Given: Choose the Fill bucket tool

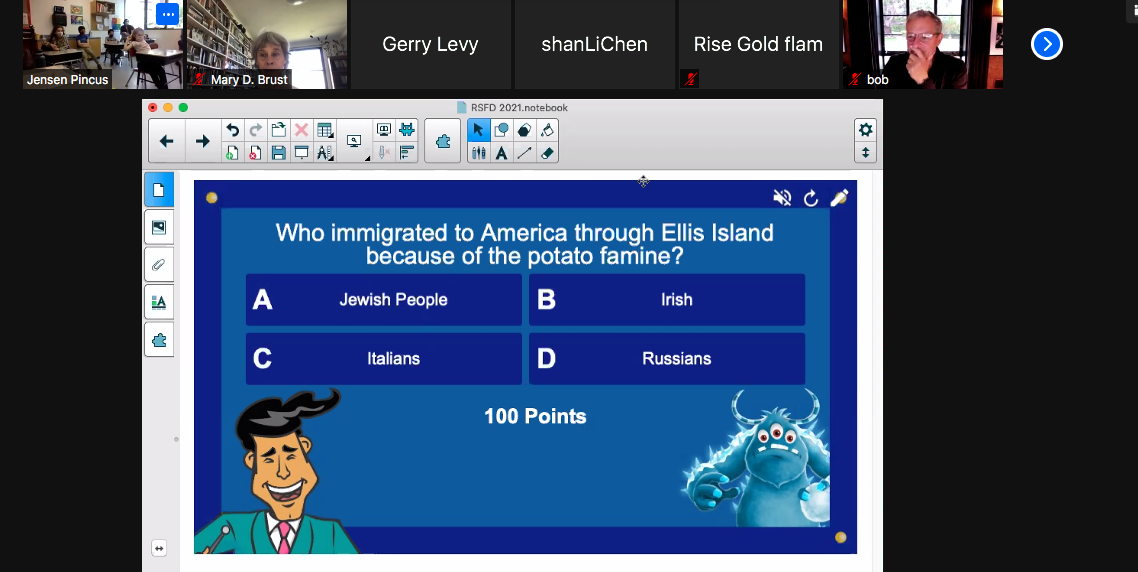Looking at the screenshot, I should [x=547, y=130].
